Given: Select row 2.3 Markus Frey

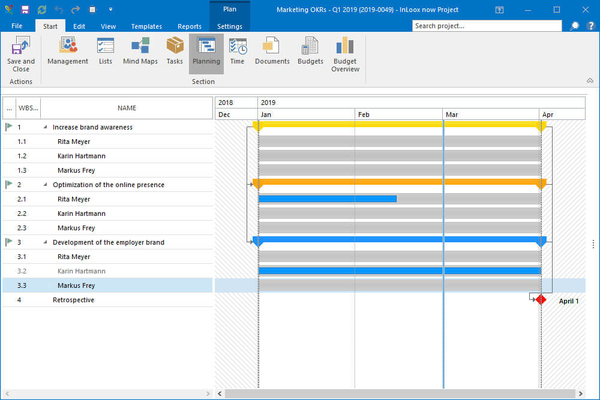Looking at the screenshot, I should 108,228.
